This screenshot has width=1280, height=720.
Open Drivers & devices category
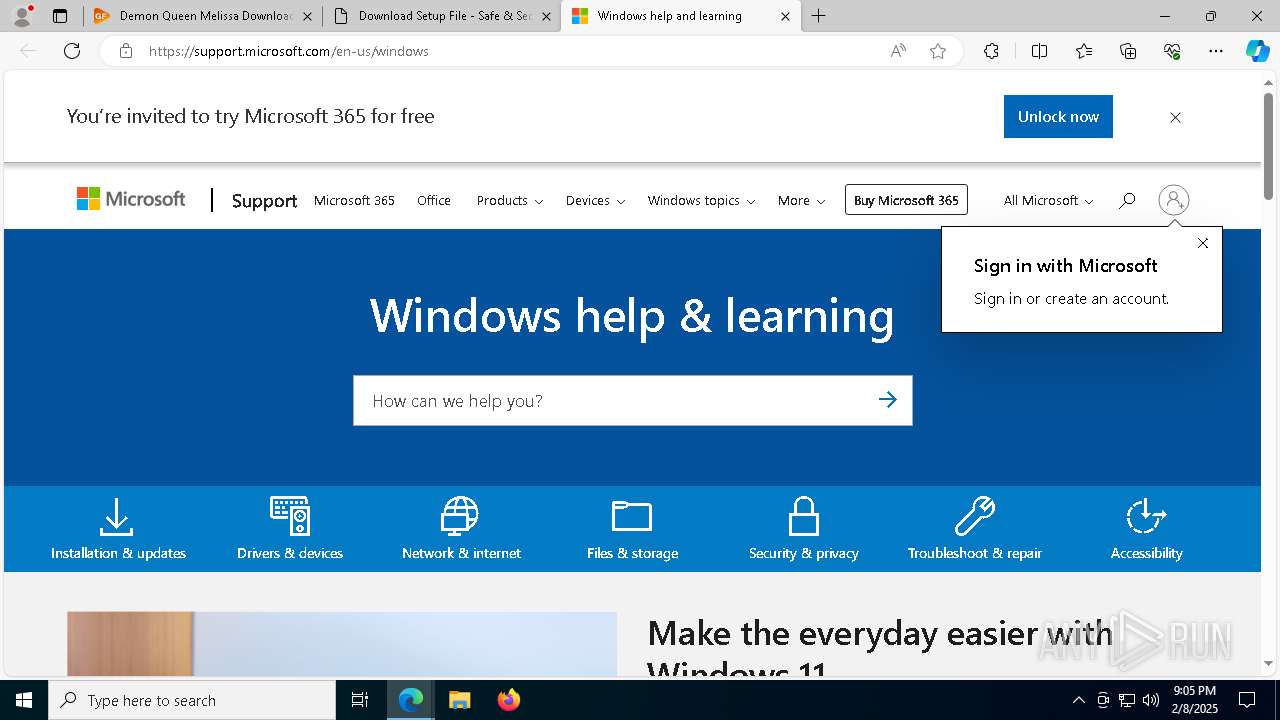pyautogui.click(x=290, y=529)
